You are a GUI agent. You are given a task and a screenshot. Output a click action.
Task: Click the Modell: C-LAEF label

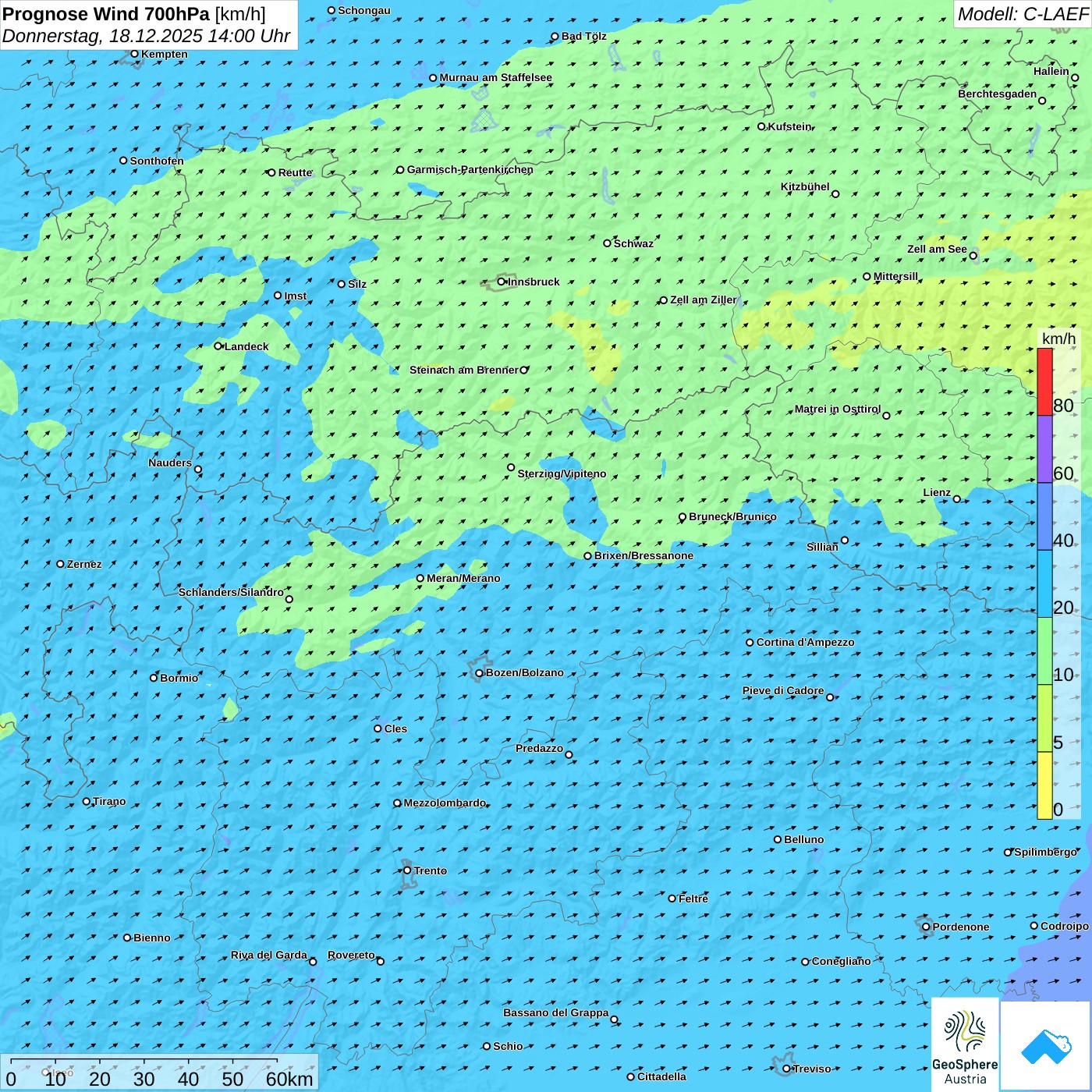coord(1022,14)
